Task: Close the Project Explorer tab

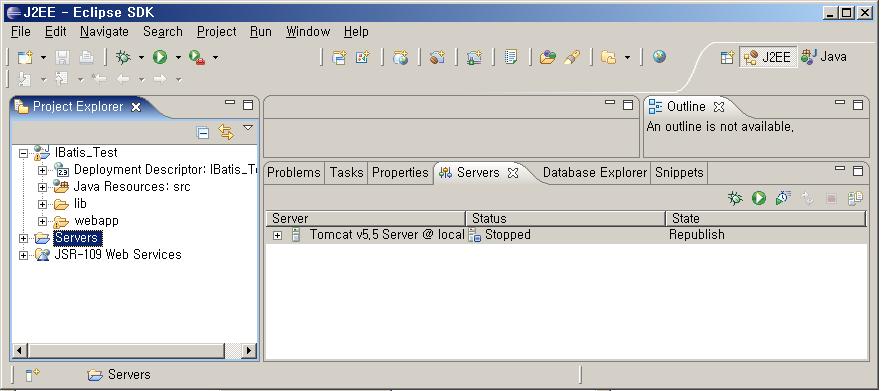Action: click(x=136, y=107)
